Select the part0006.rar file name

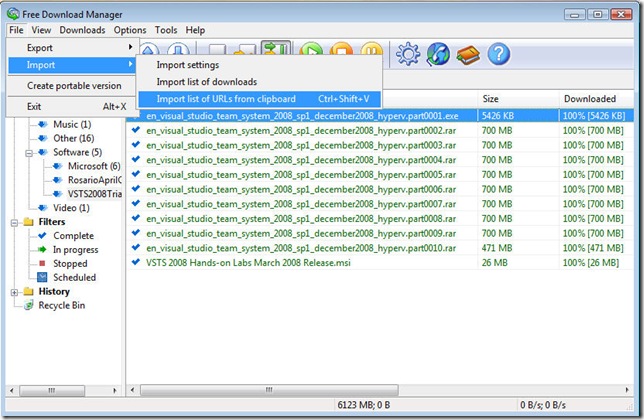pyautogui.click(x=301, y=189)
